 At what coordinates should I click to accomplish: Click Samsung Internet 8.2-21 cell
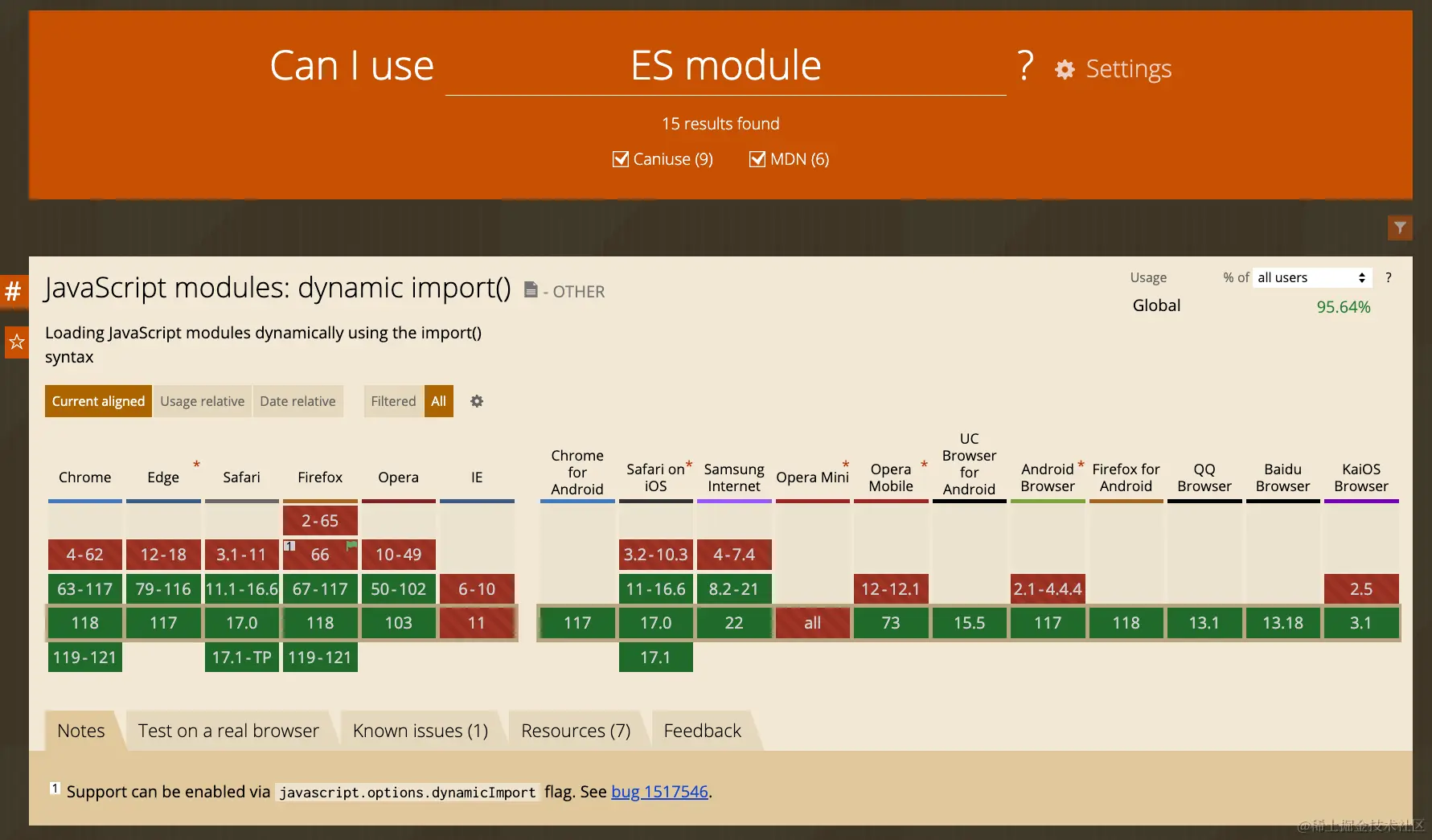pos(734,589)
